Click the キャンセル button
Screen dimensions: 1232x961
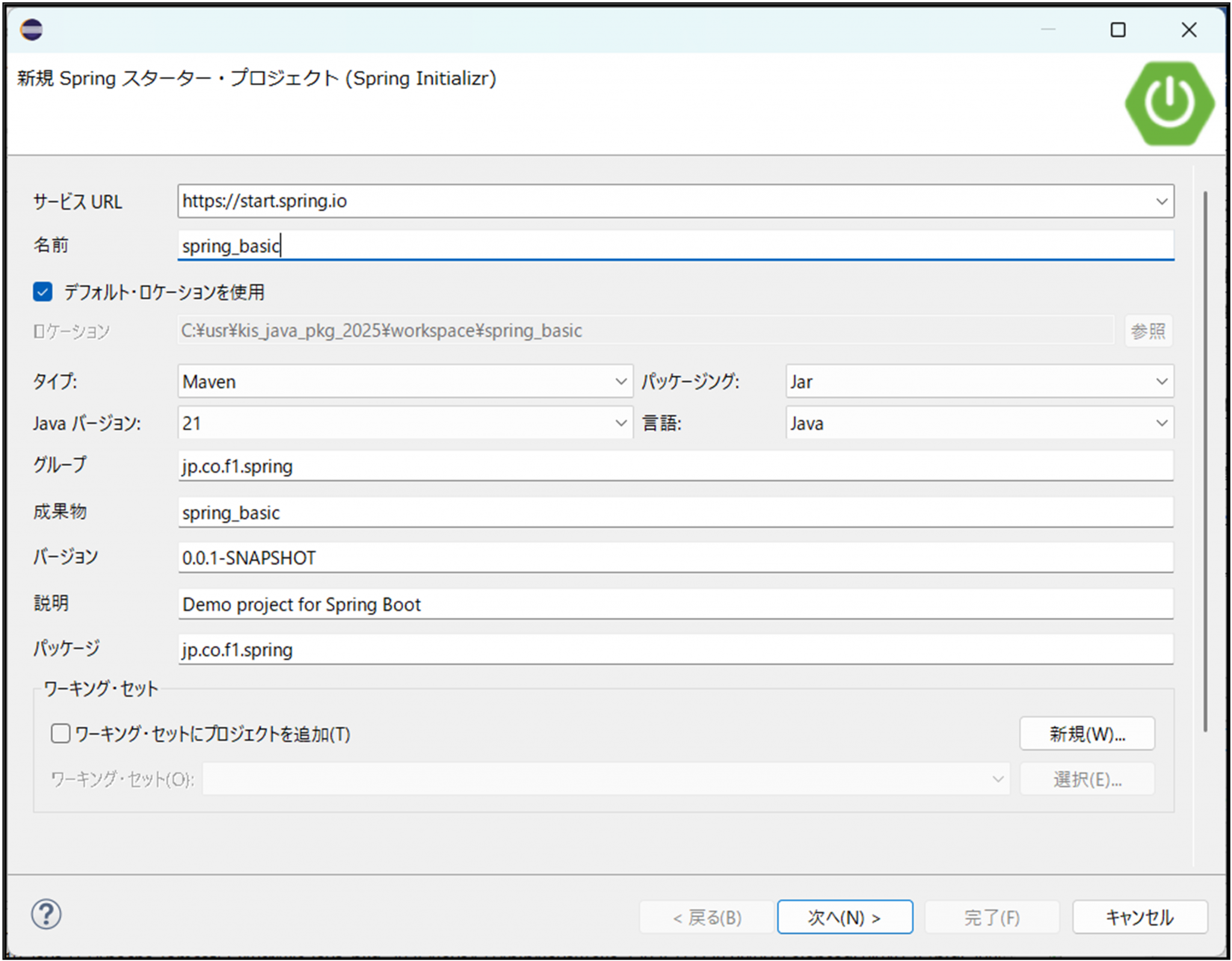tap(1139, 917)
